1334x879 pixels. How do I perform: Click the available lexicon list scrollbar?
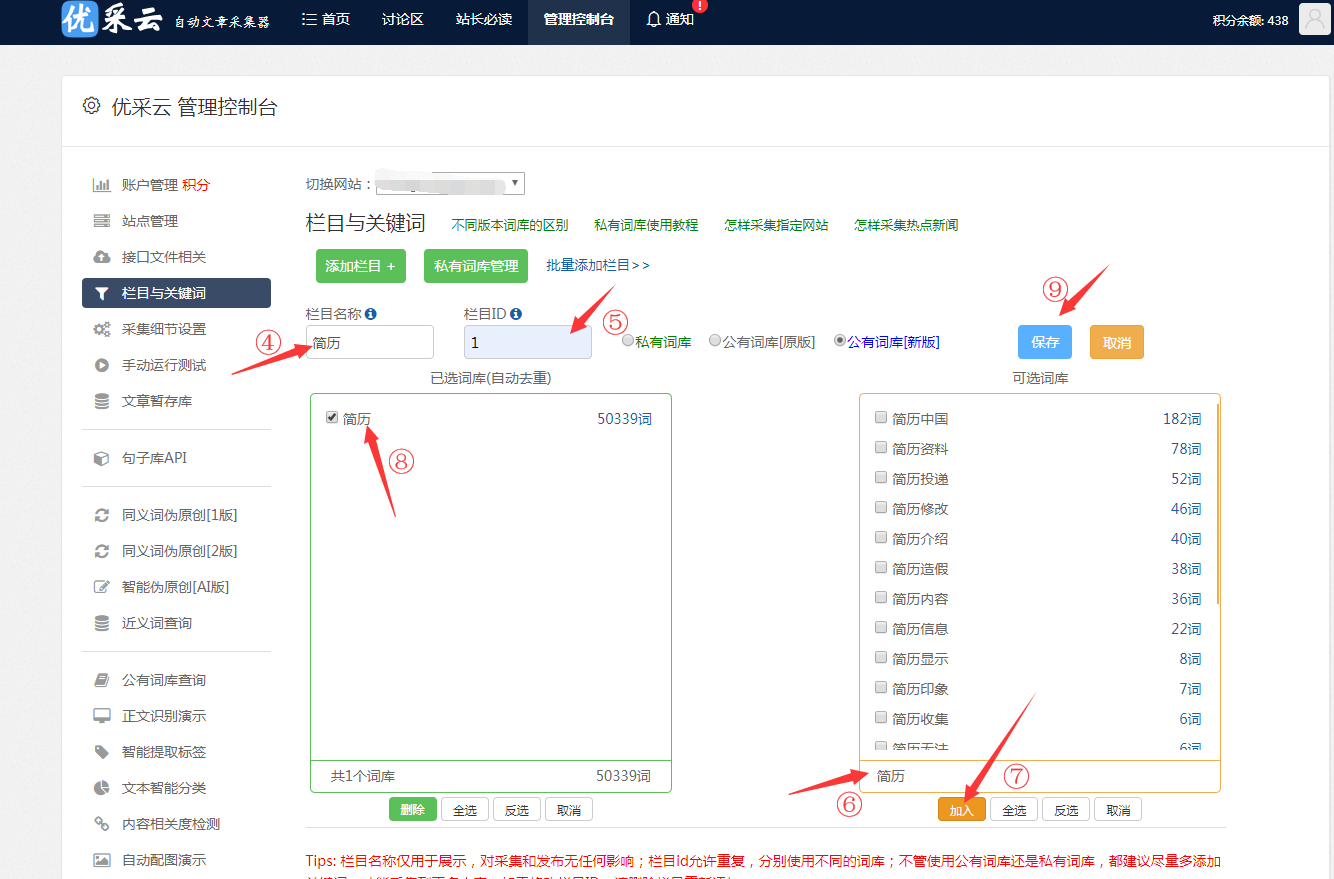1217,500
